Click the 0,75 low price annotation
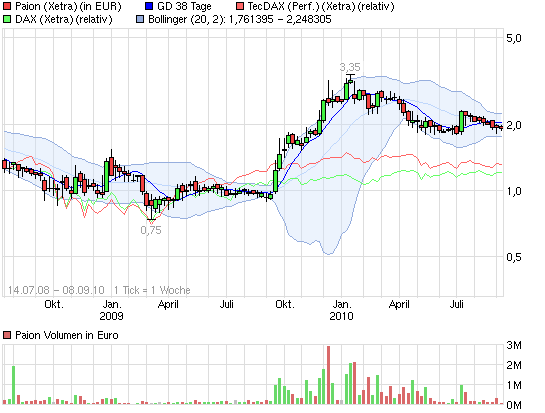 tap(151, 230)
